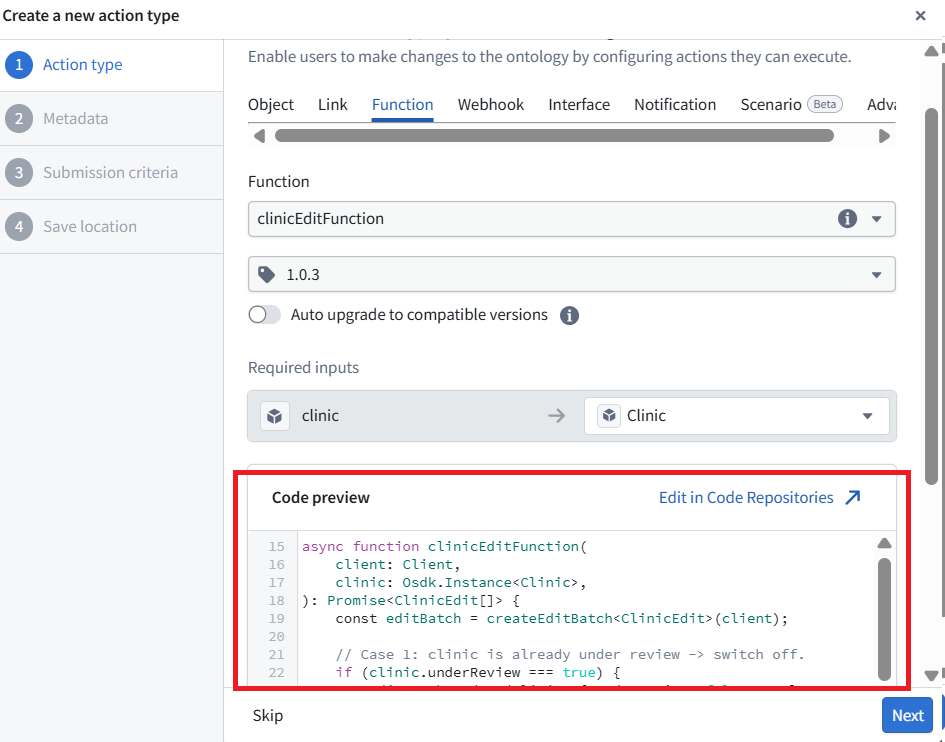Image resolution: width=945 pixels, height=742 pixels.
Task: Enable Auto upgrade to compatible versions
Action: tap(265, 315)
